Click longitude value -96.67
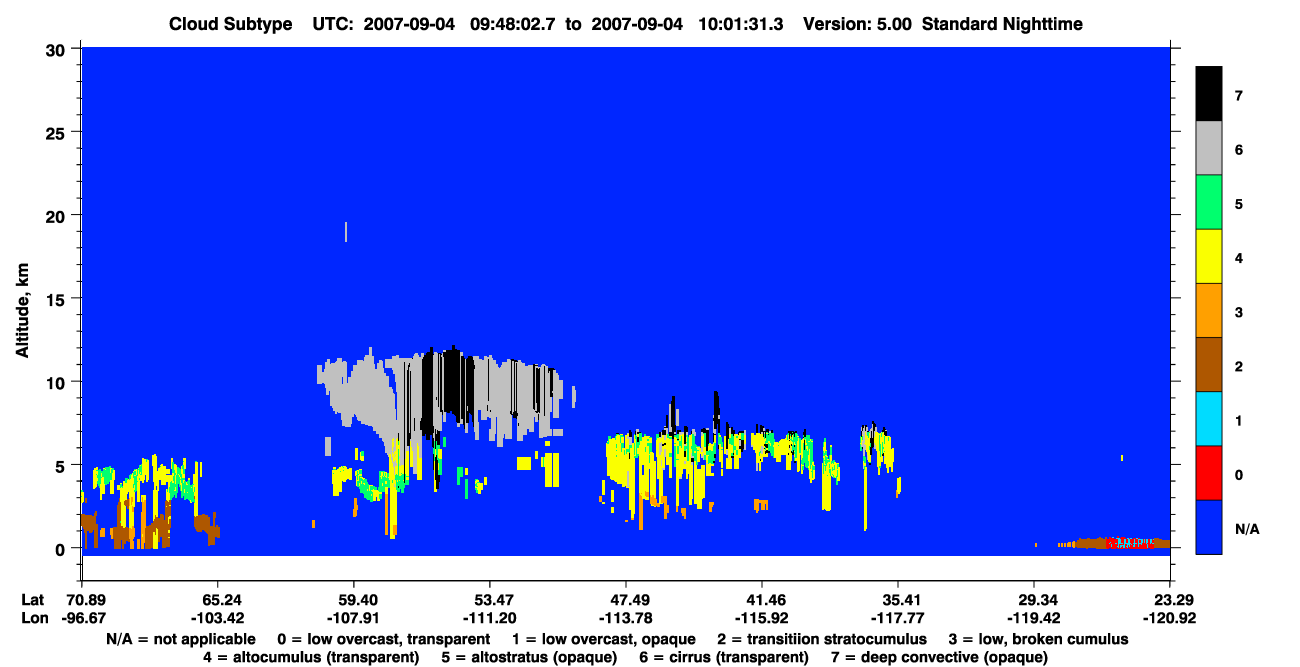 (x=83, y=617)
